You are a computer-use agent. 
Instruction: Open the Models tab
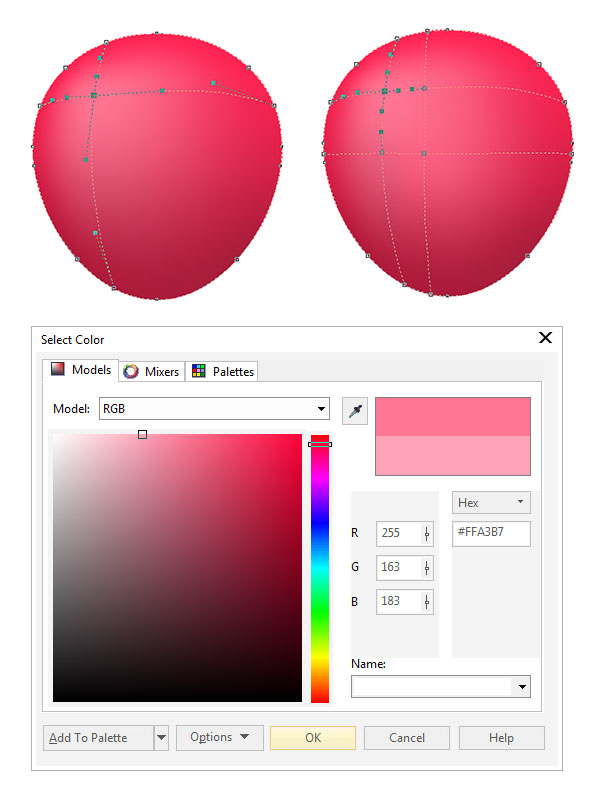pyautogui.click(x=81, y=370)
